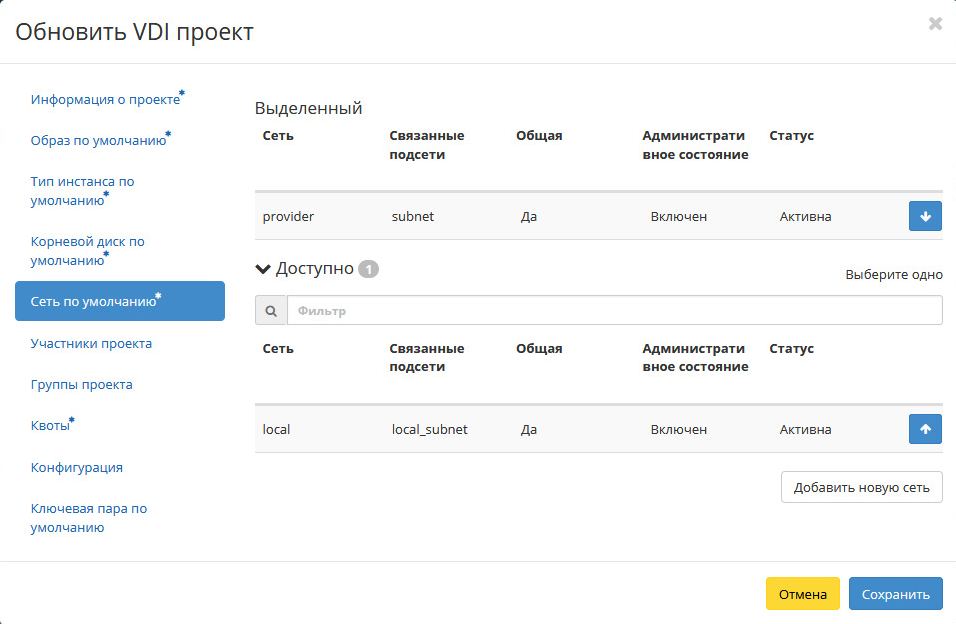The height and width of the screenshot is (624, 956).
Task: Close the dialog with the X icon
Action: click(935, 24)
